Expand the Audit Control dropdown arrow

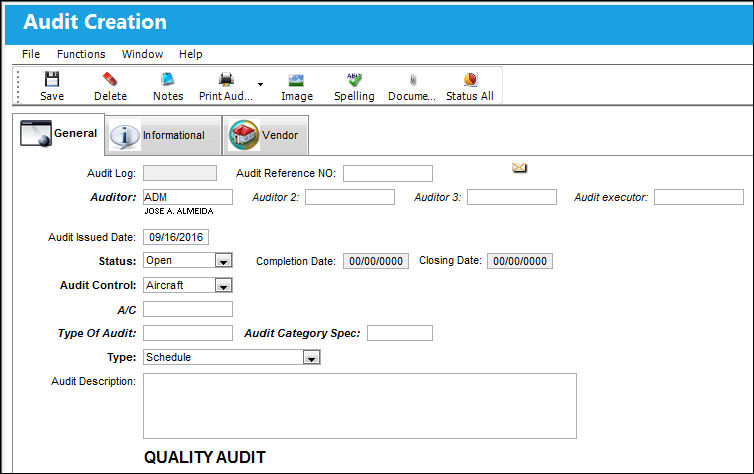tap(223, 286)
